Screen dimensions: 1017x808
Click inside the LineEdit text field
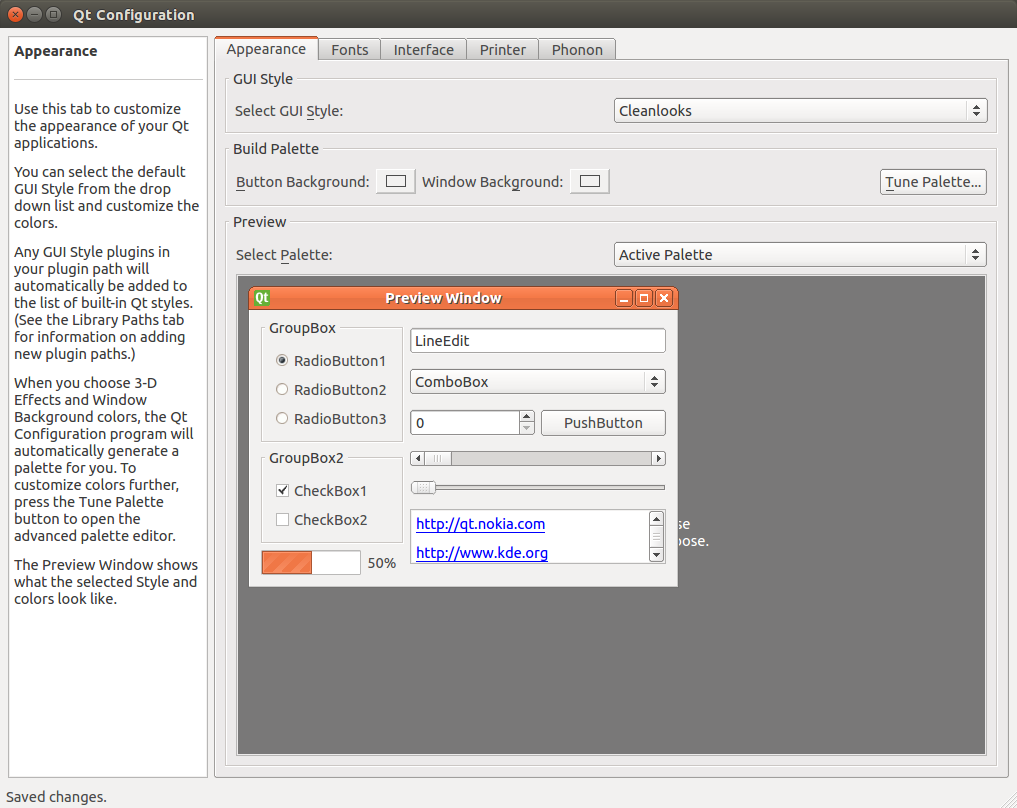point(537,340)
